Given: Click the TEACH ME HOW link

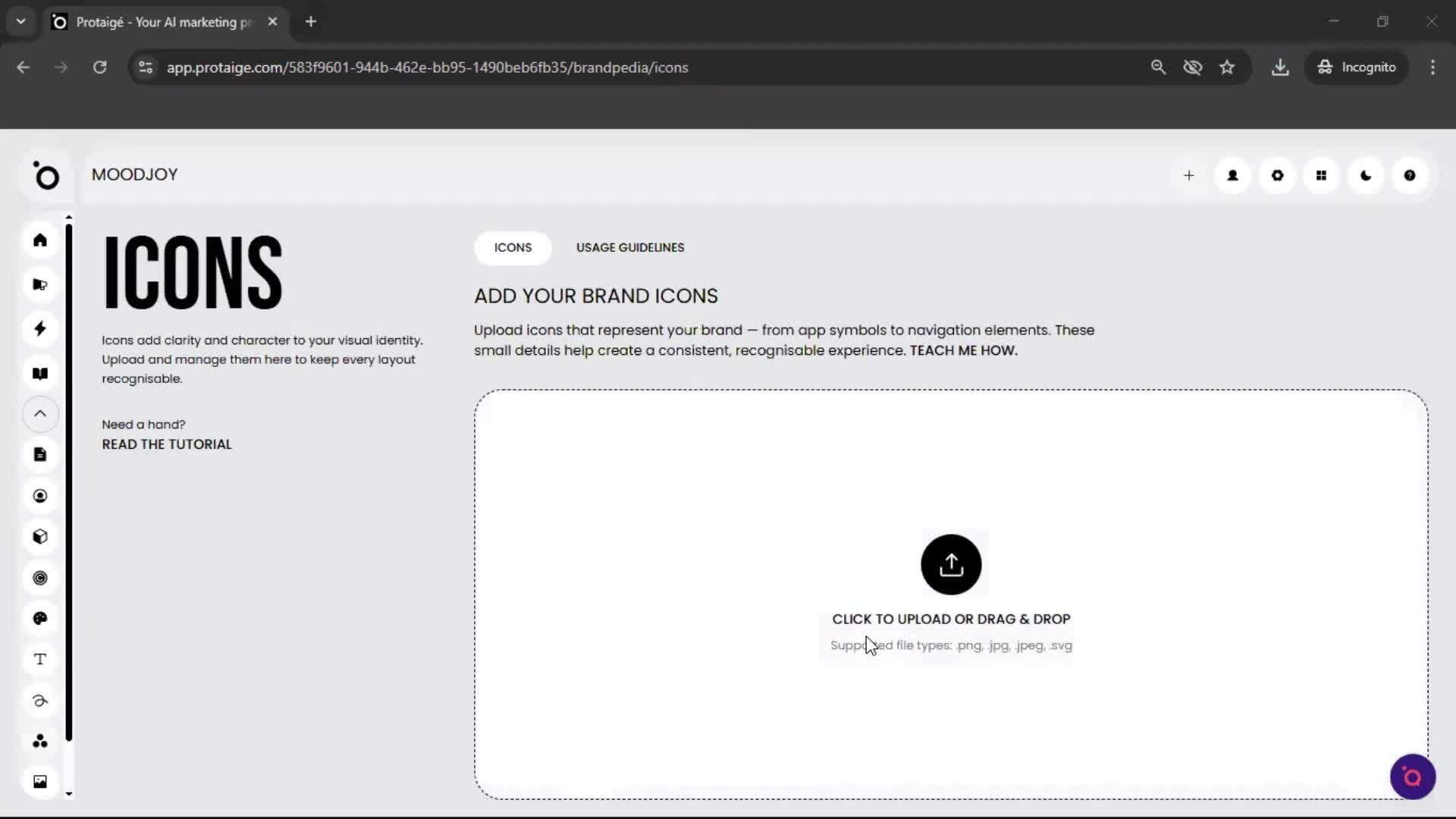Looking at the screenshot, I should tap(962, 350).
